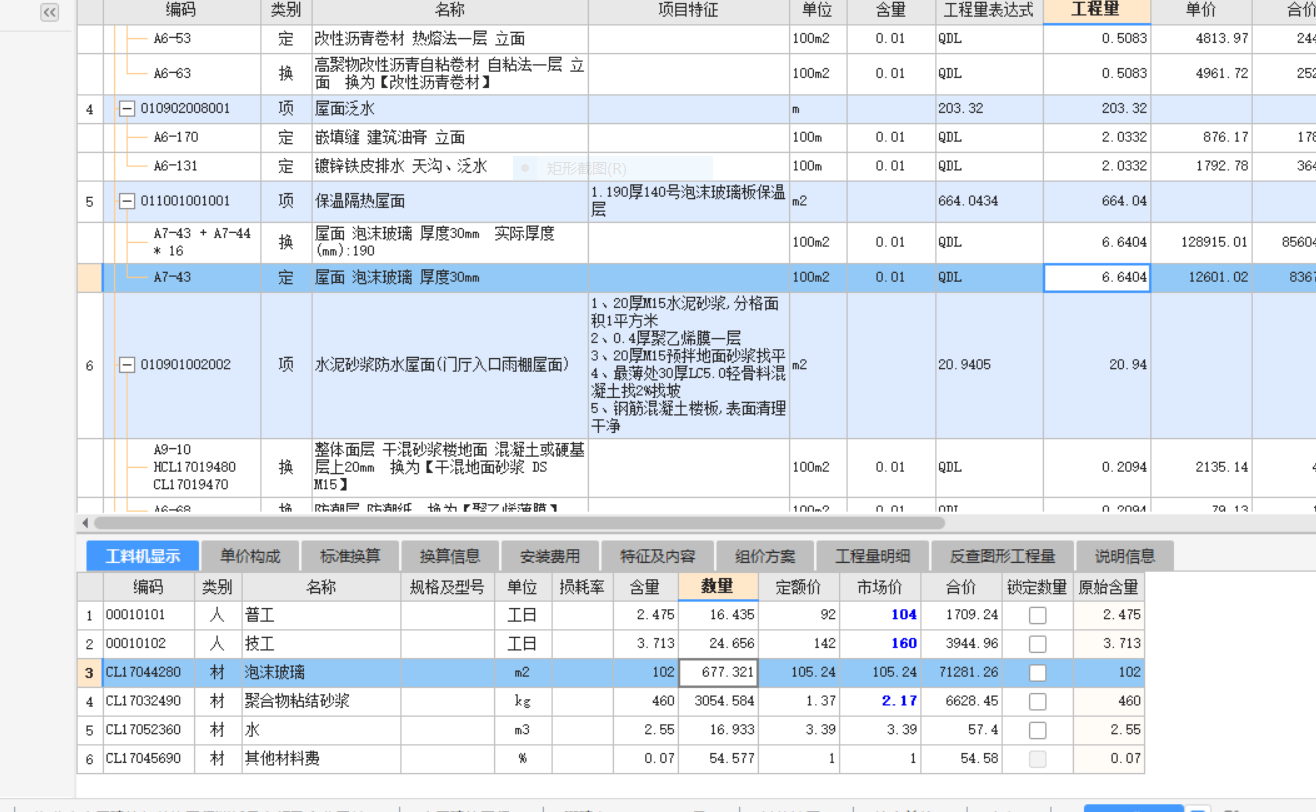Click the horizontal scrollbar thumb of the upper table
This screenshot has height=812, width=1316.
pyautogui.click(x=519, y=523)
